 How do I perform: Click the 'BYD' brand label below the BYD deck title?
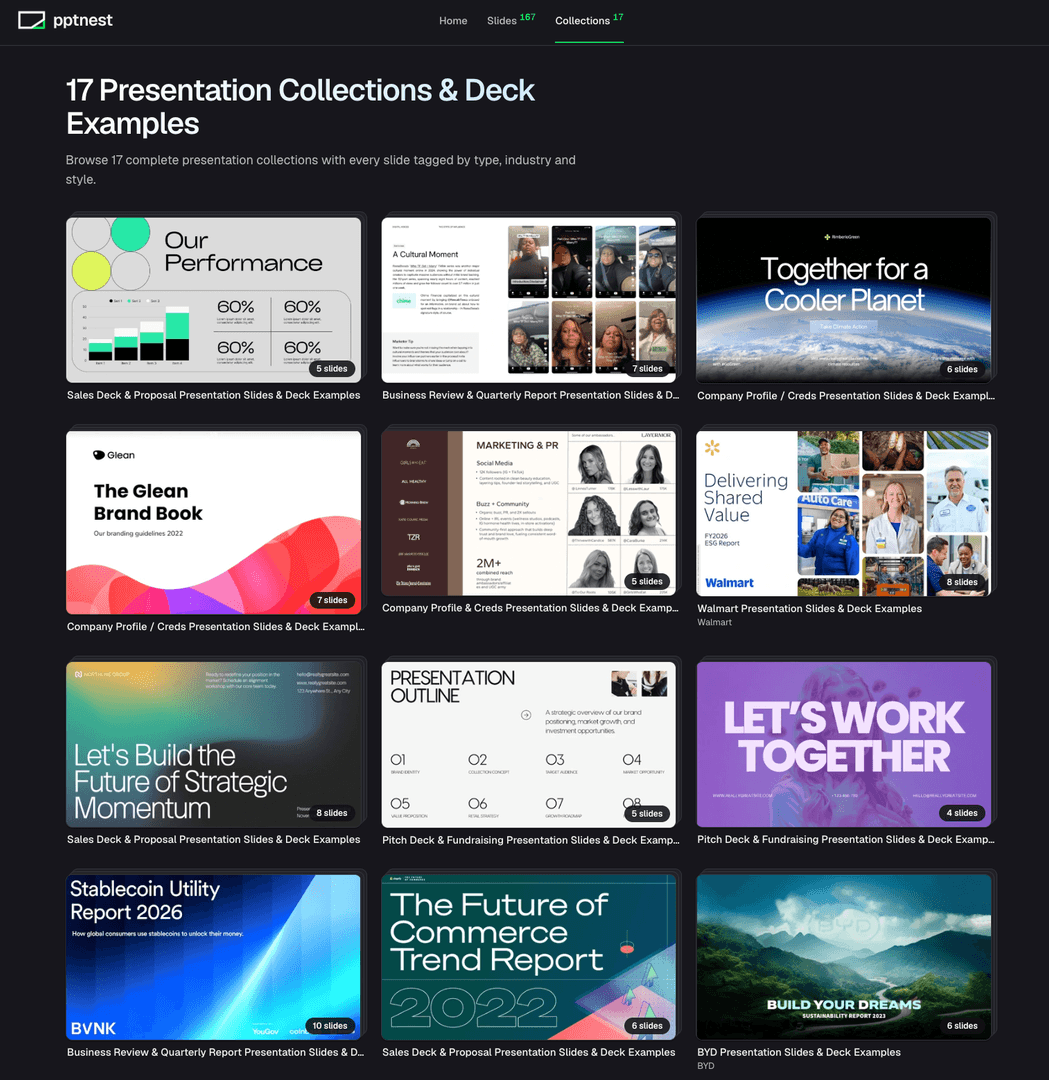(705, 1066)
